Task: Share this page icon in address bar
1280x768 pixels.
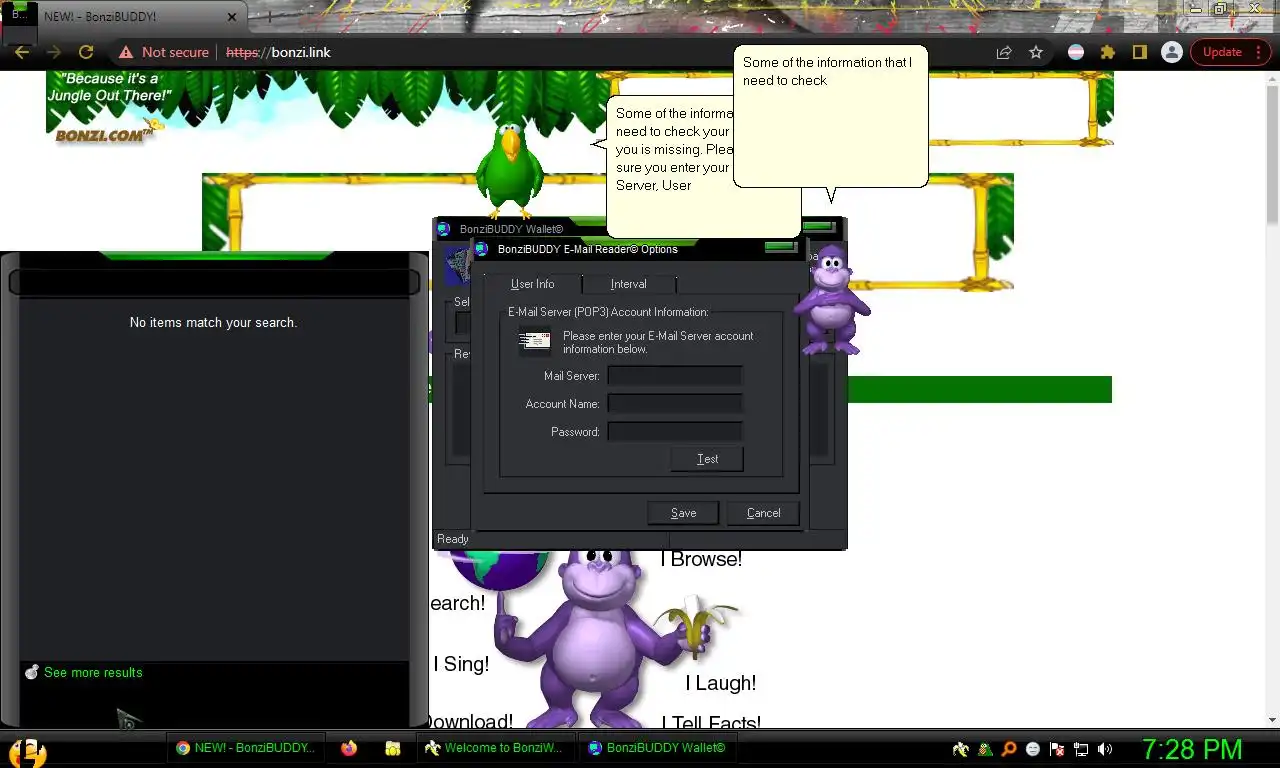Action: (x=1004, y=52)
